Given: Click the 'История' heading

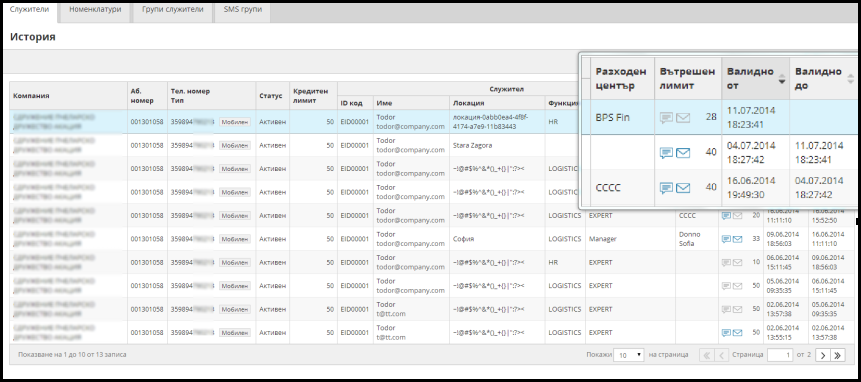Looking at the screenshot, I should 33,37.
